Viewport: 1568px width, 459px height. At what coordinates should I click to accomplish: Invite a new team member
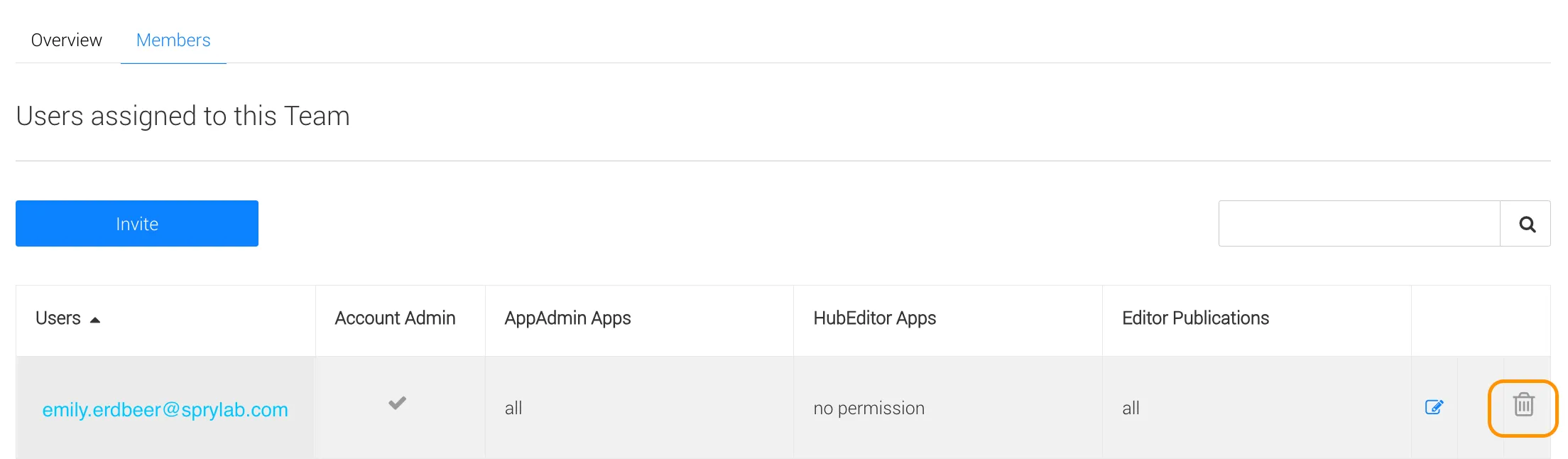tap(137, 224)
